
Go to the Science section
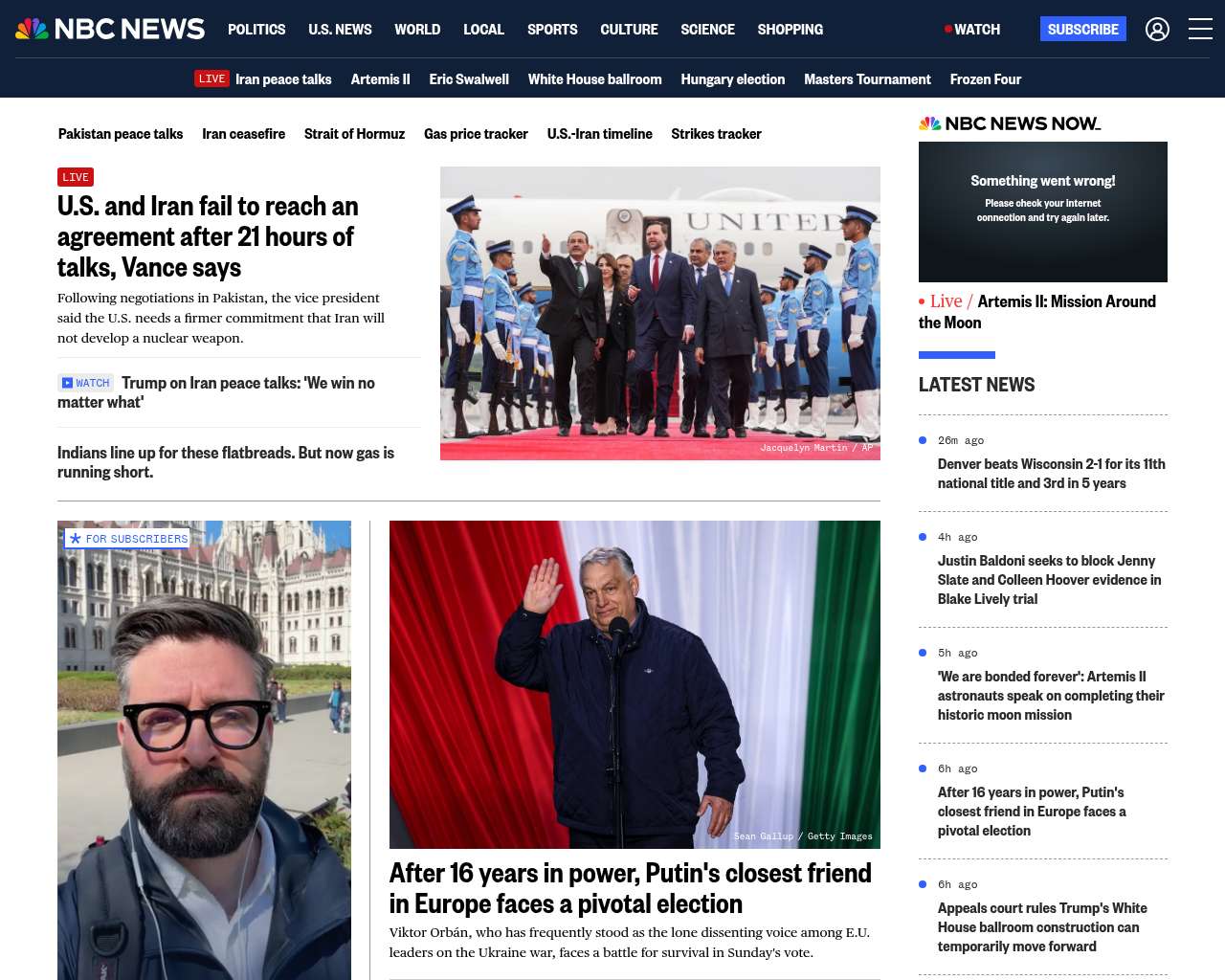click(707, 30)
